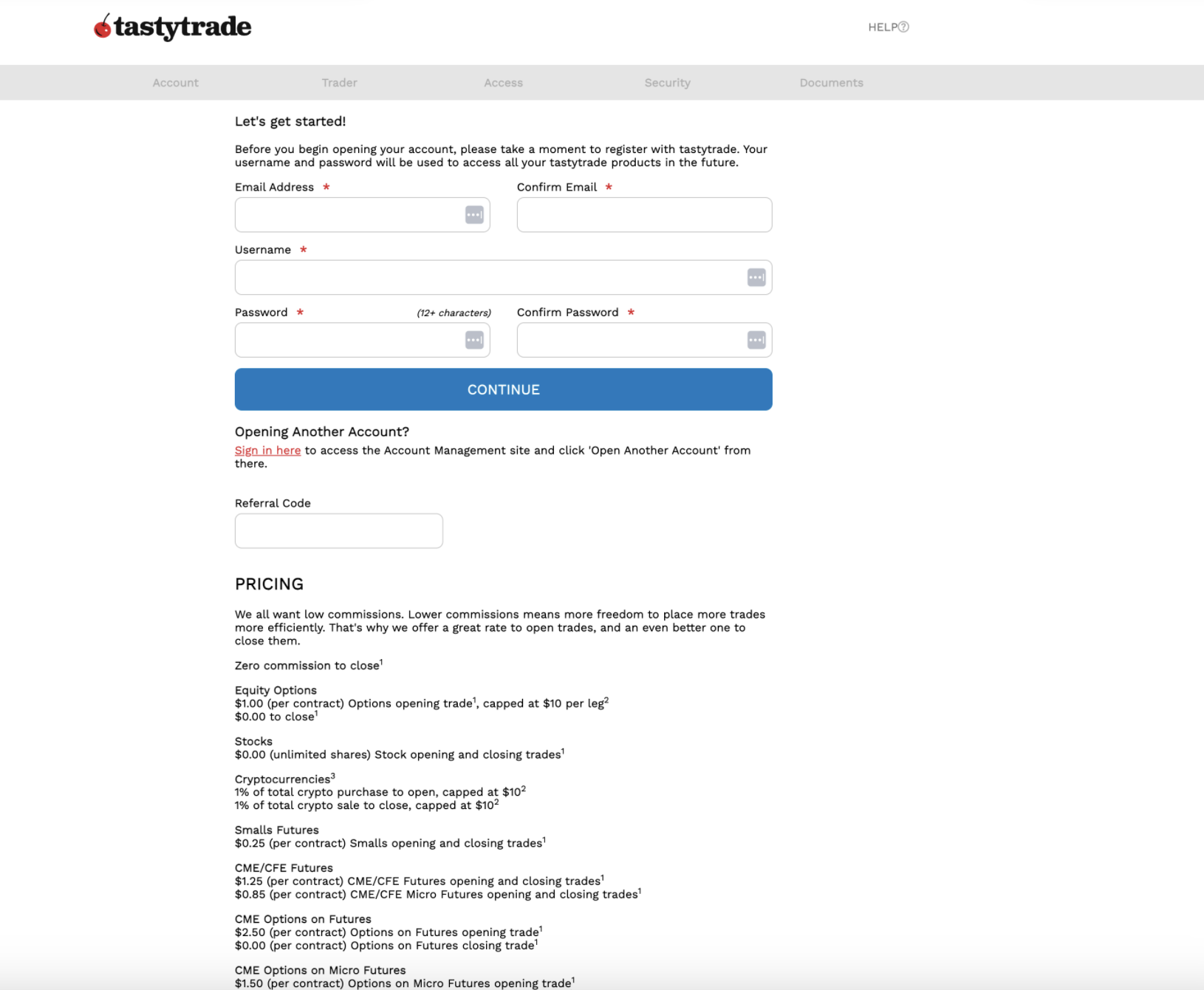Switch to the Access step tab
Image resolution: width=1204 pixels, height=990 pixels.
(504, 83)
